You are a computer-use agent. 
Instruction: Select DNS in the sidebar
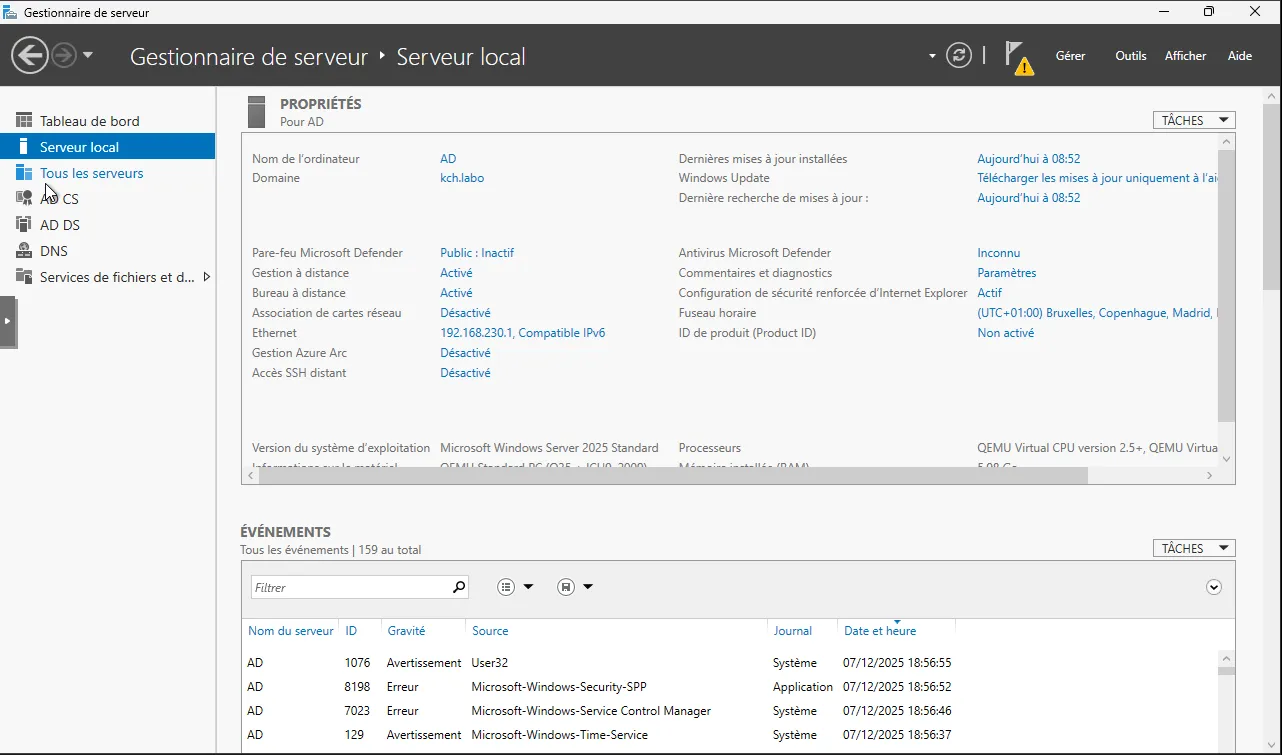pos(53,251)
